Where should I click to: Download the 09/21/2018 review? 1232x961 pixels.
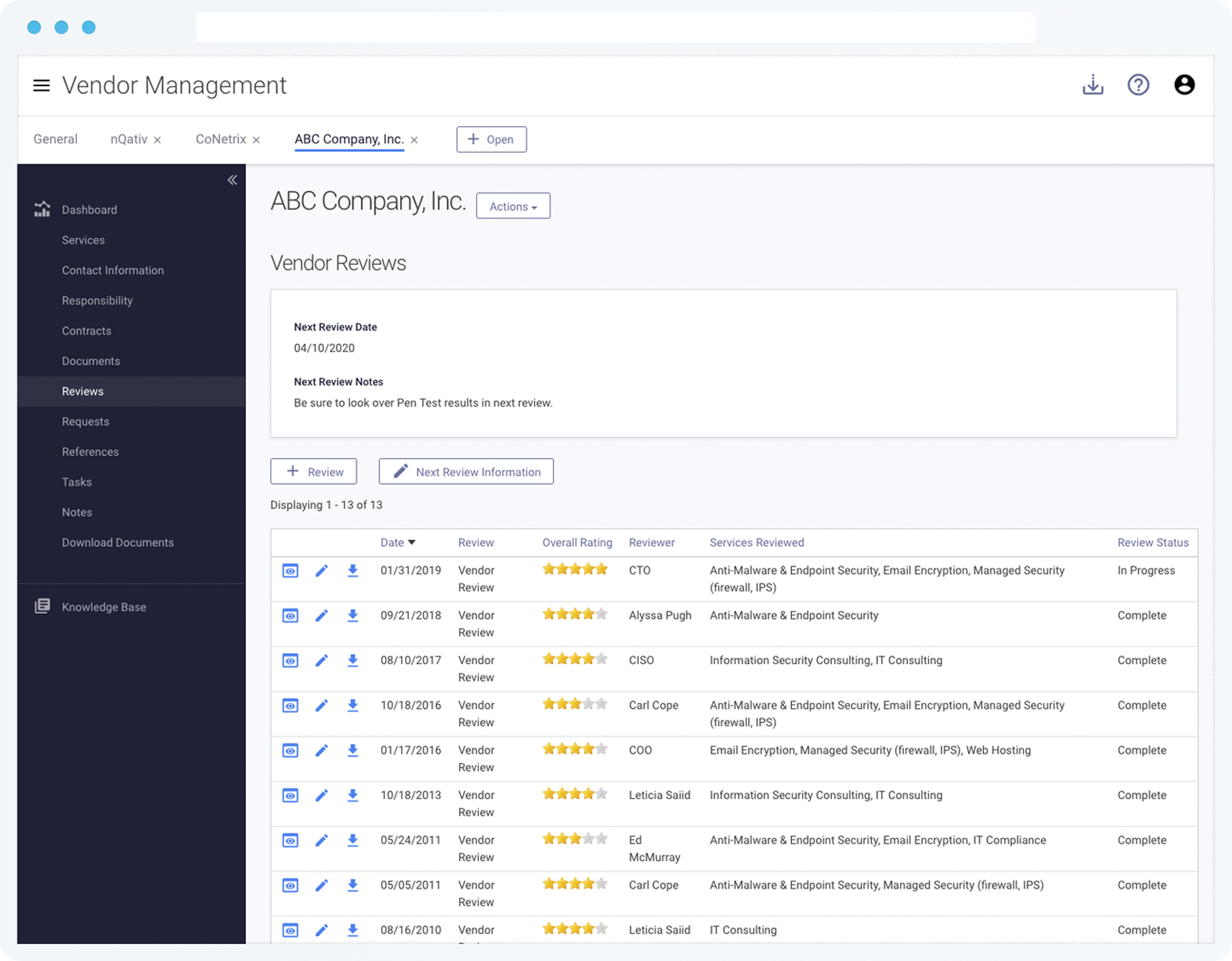tap(352, 616)
